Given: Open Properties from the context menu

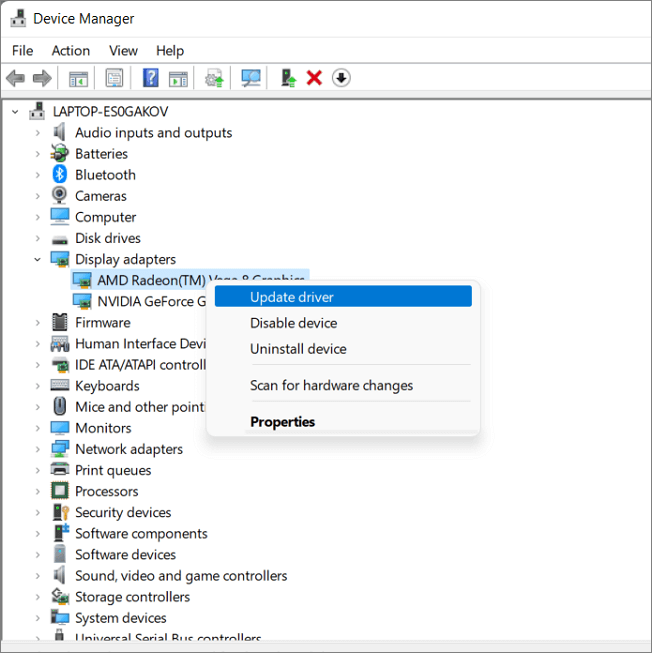Looking at the screenshot, I should pyautogui.click(x=343, y=421).
